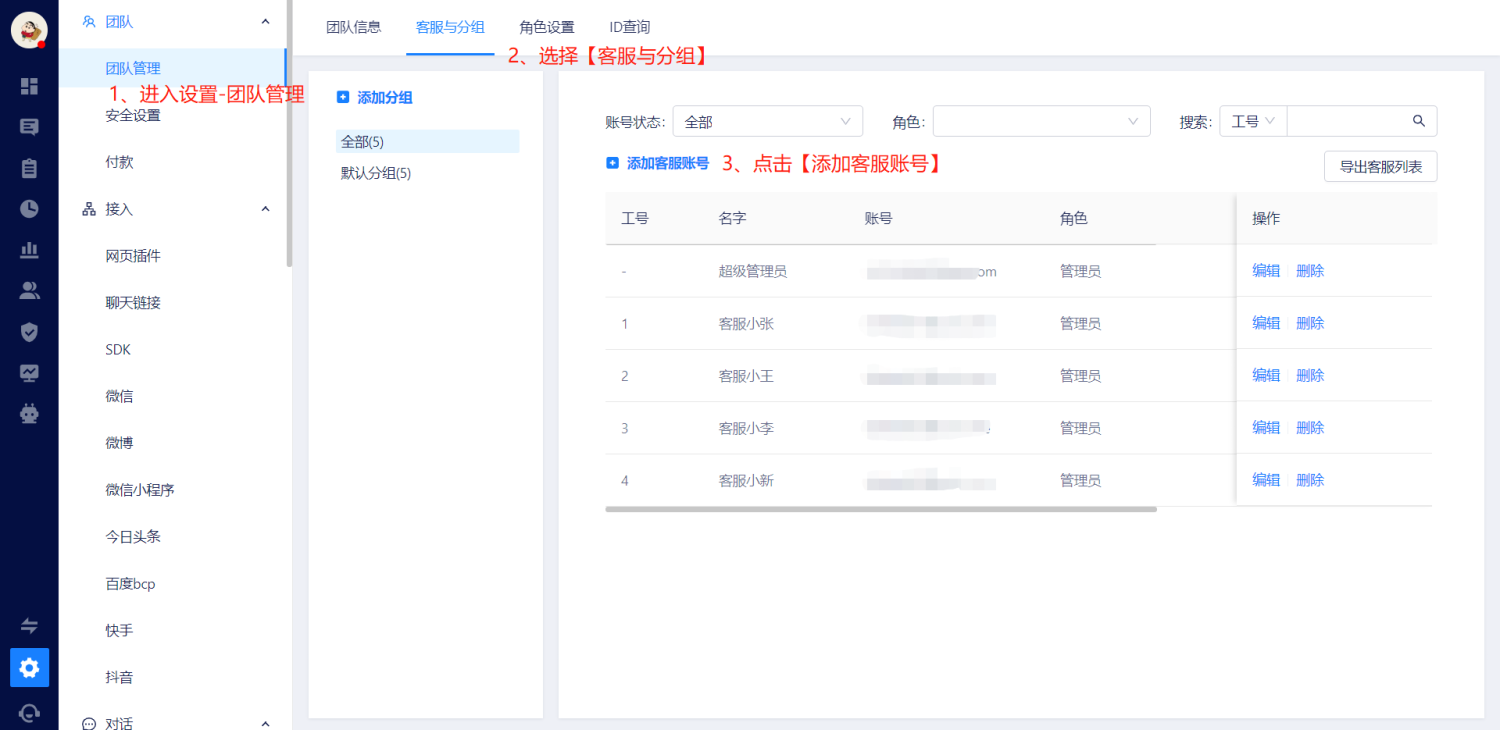Open the clipboard tickets icon
Image resolution: width=1500 pixels, height=730 pixels.
pos(29,168)
